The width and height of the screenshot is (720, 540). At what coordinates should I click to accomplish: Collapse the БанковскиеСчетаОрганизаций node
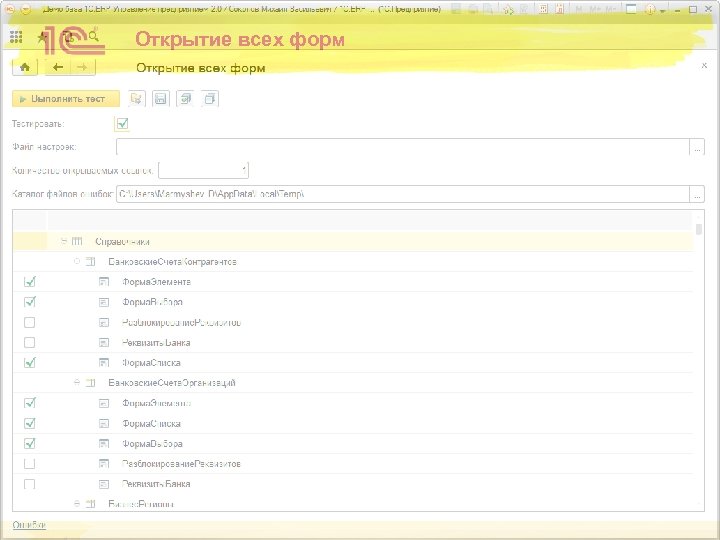coord(77,382)
